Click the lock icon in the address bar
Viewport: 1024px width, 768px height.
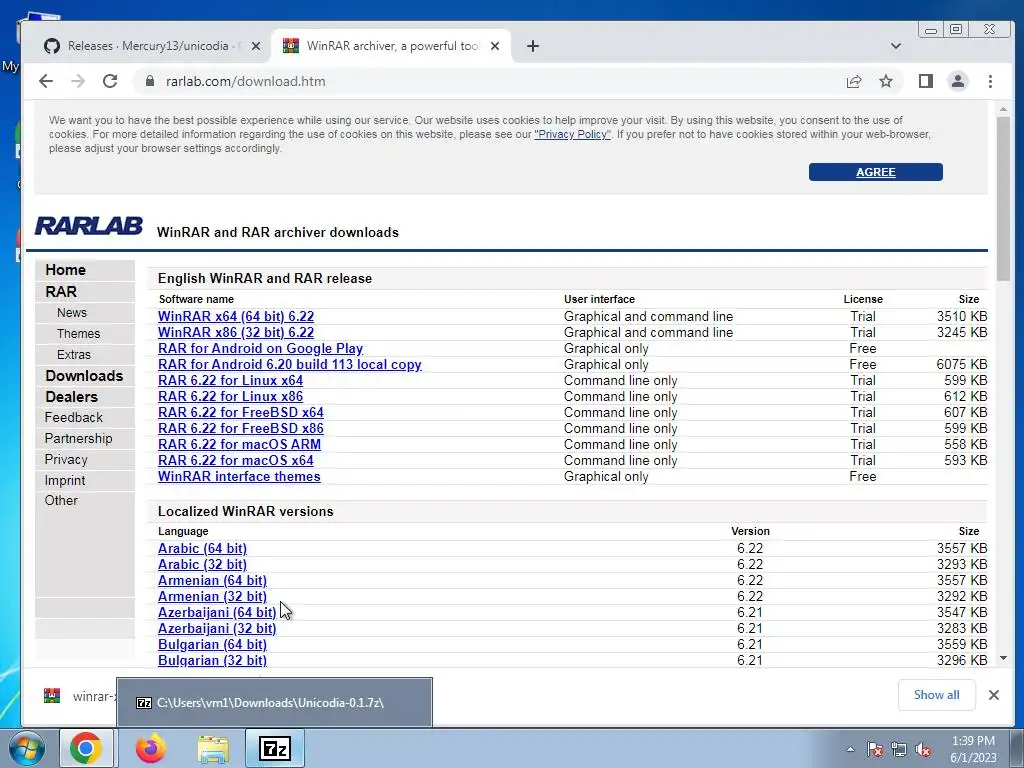[x=150, y=82]
